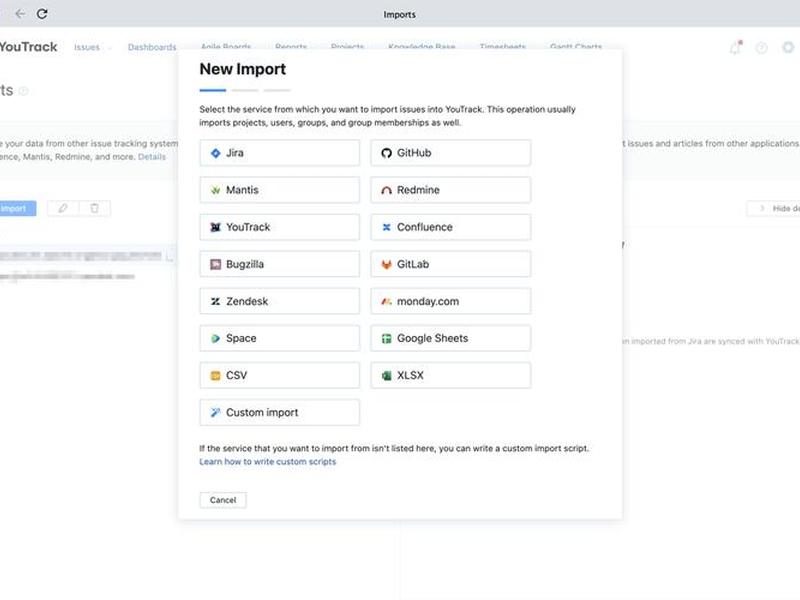Choose YouTrack as import source
800x600 pixels.
(x=279, y=227)
